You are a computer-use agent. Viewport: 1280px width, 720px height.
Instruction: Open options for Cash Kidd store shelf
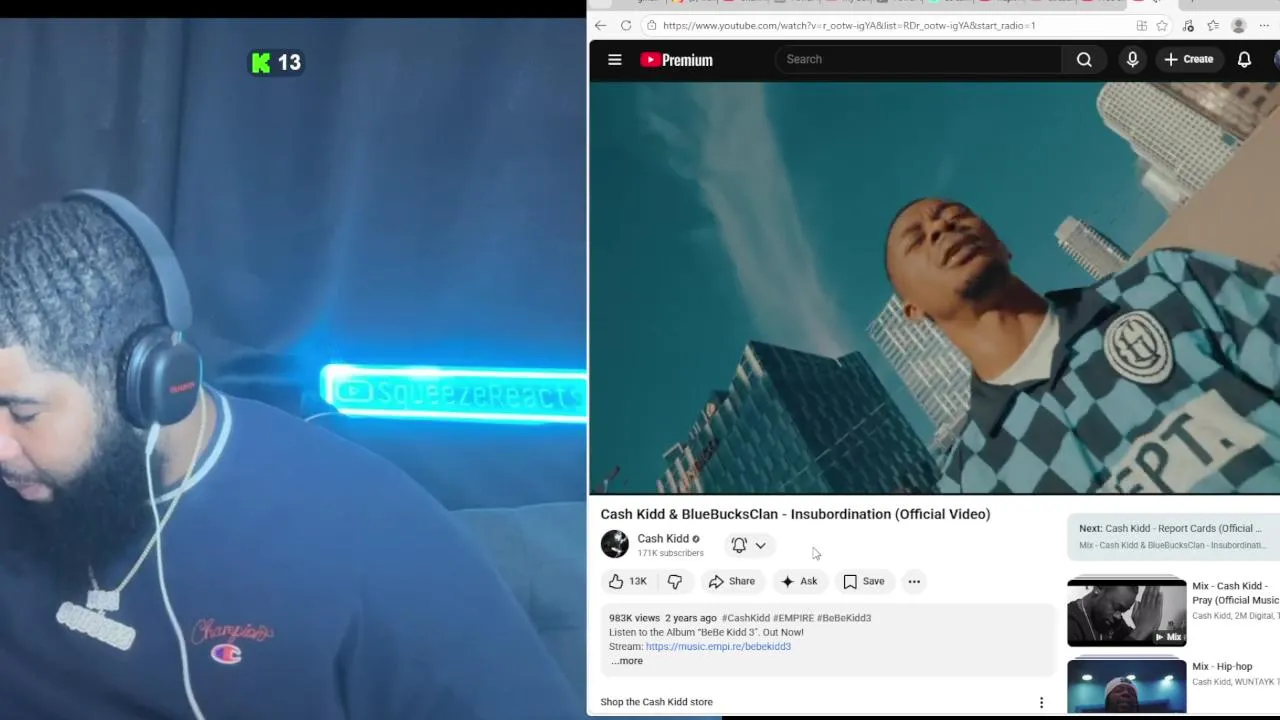(x=1041, y=702)
